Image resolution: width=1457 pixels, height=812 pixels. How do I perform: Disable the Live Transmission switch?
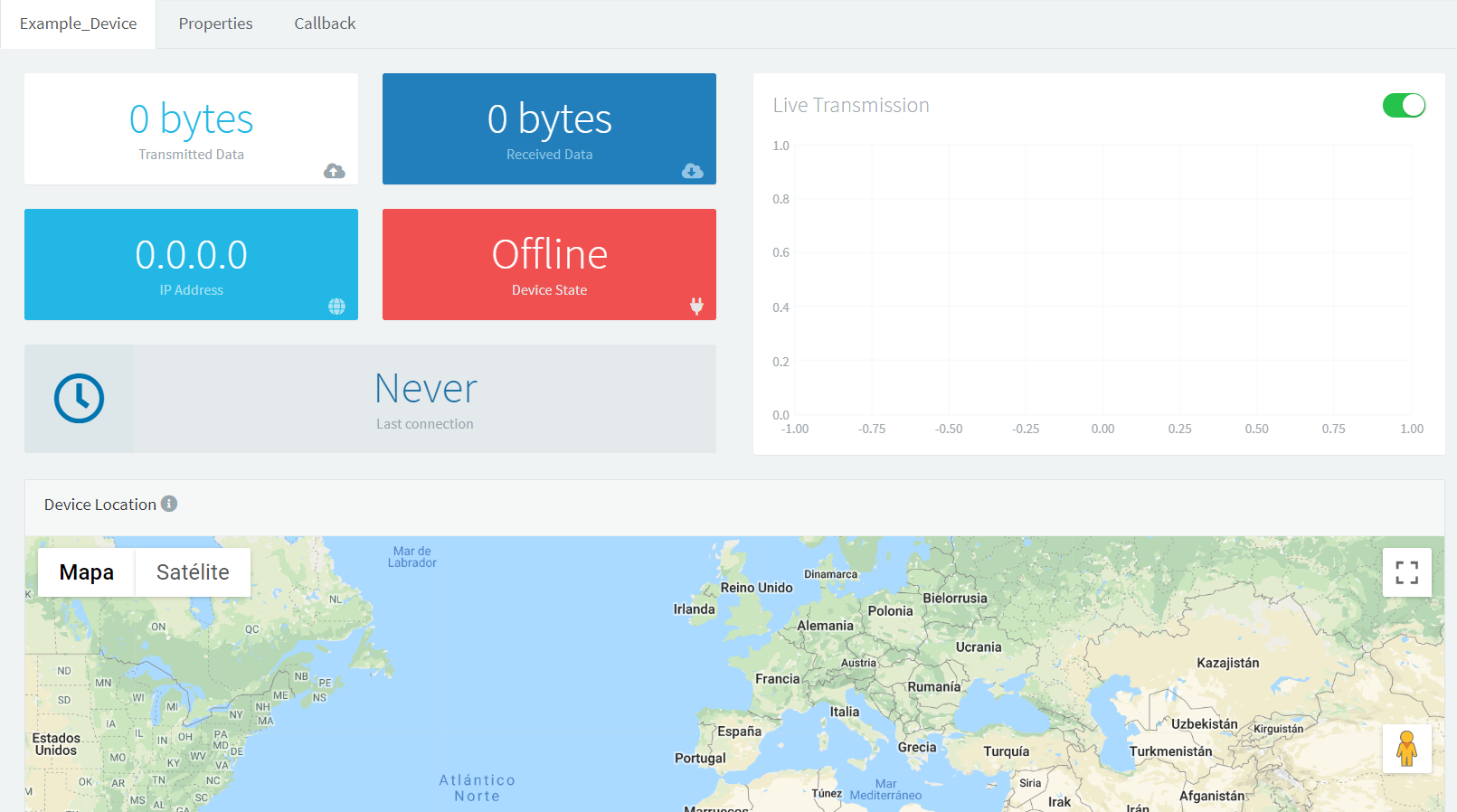[x=1404, y=106]
